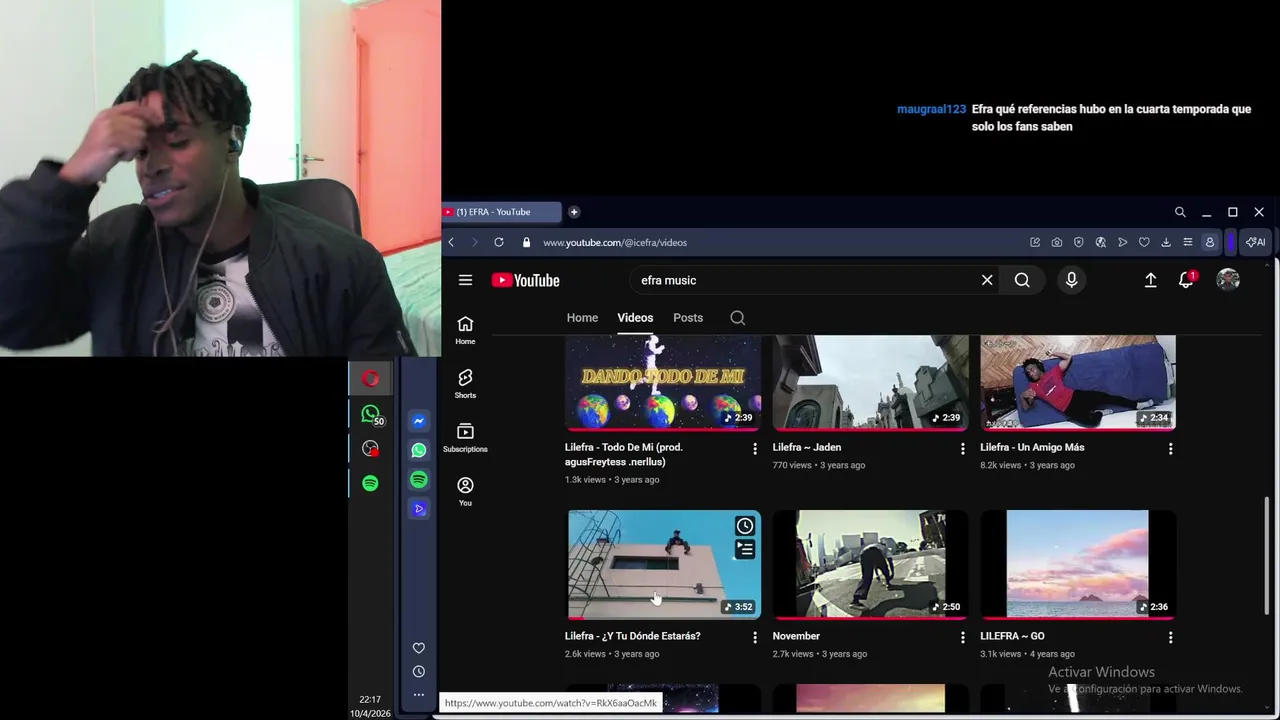Viewport: 1280px width, 720px height.
Task: Open the Opera profile icon
Action: pyautogui.click(x=1209, y=242)
